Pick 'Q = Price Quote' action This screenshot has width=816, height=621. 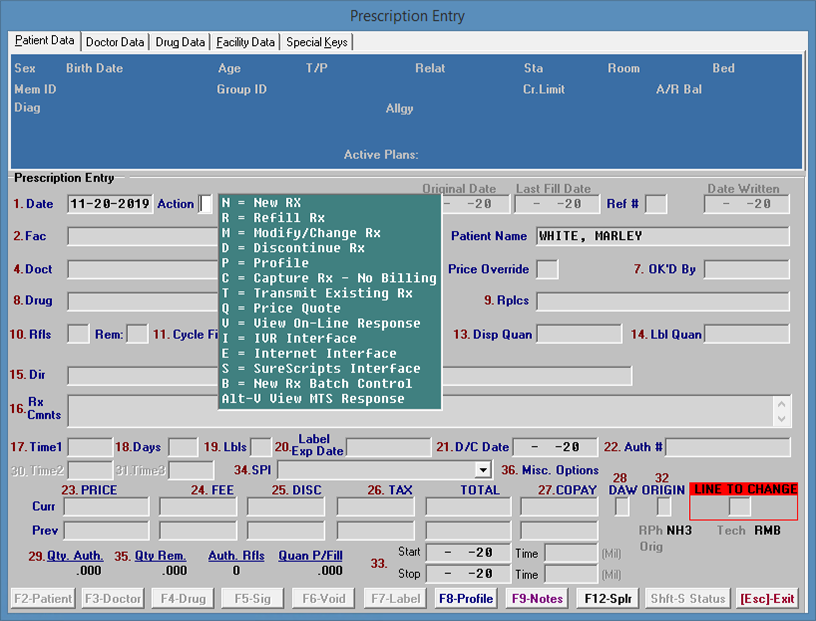[x=282, y=308]
